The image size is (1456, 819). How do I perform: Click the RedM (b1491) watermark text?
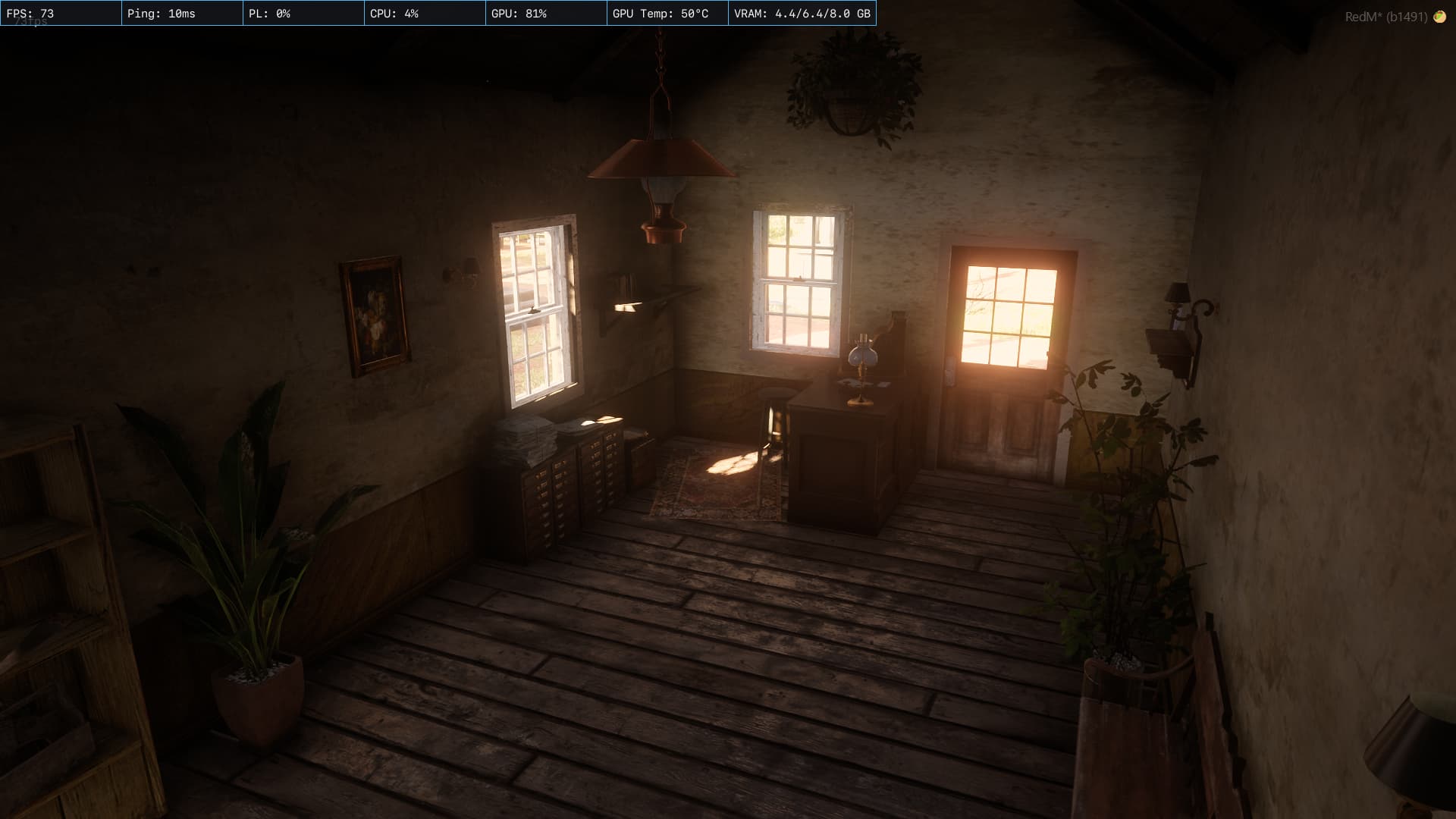coord(1385,17)
